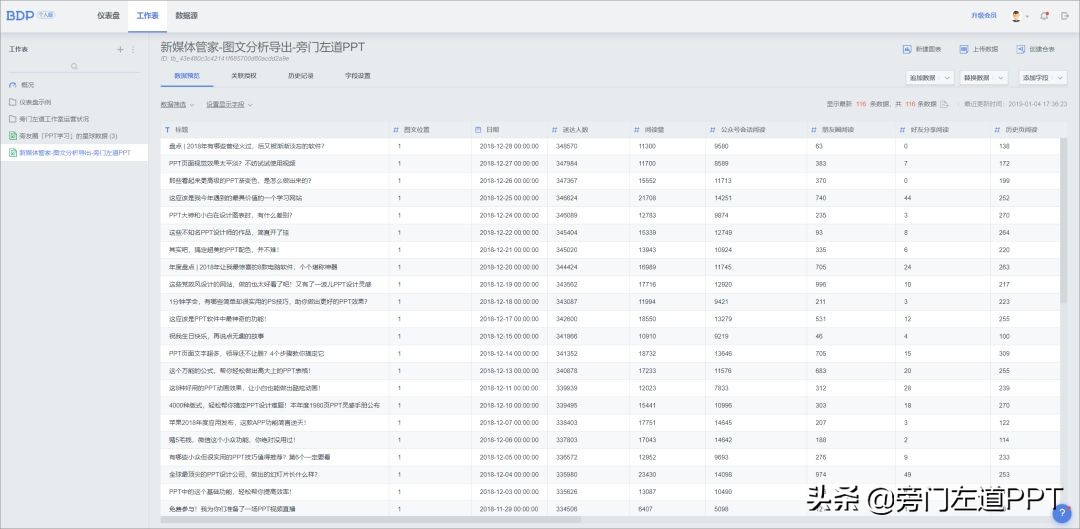Screen dimensions: 1080x529
Task: Expand the 数据筛选 filter dropdown
Action: point(177,105)
